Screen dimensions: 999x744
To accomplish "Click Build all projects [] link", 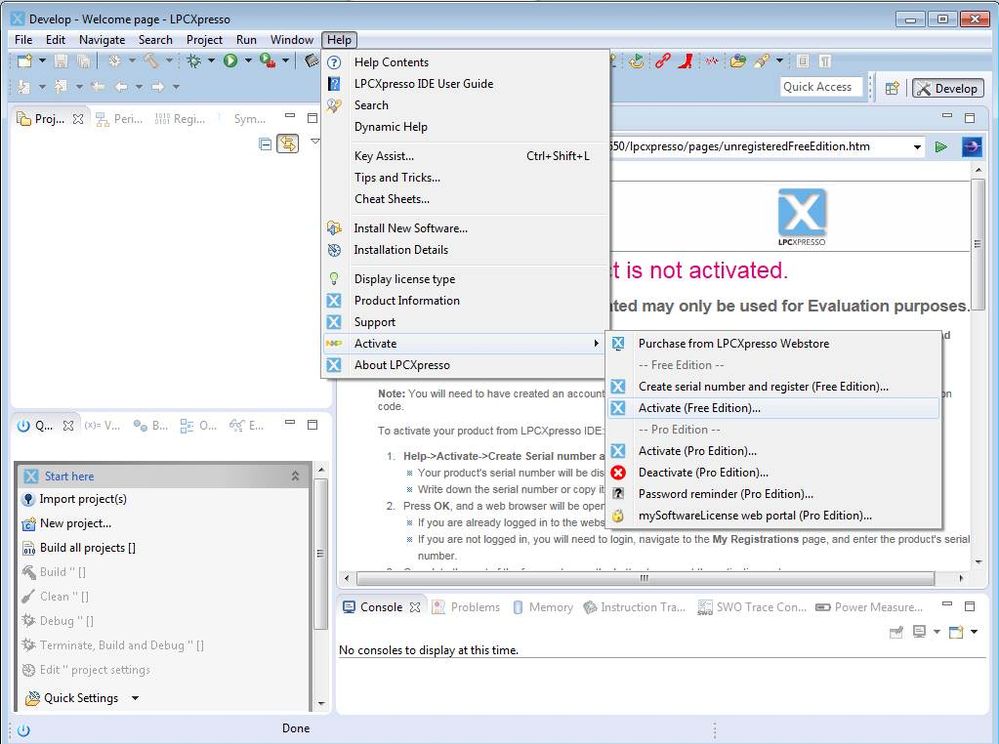I will [x=87, y=548].
